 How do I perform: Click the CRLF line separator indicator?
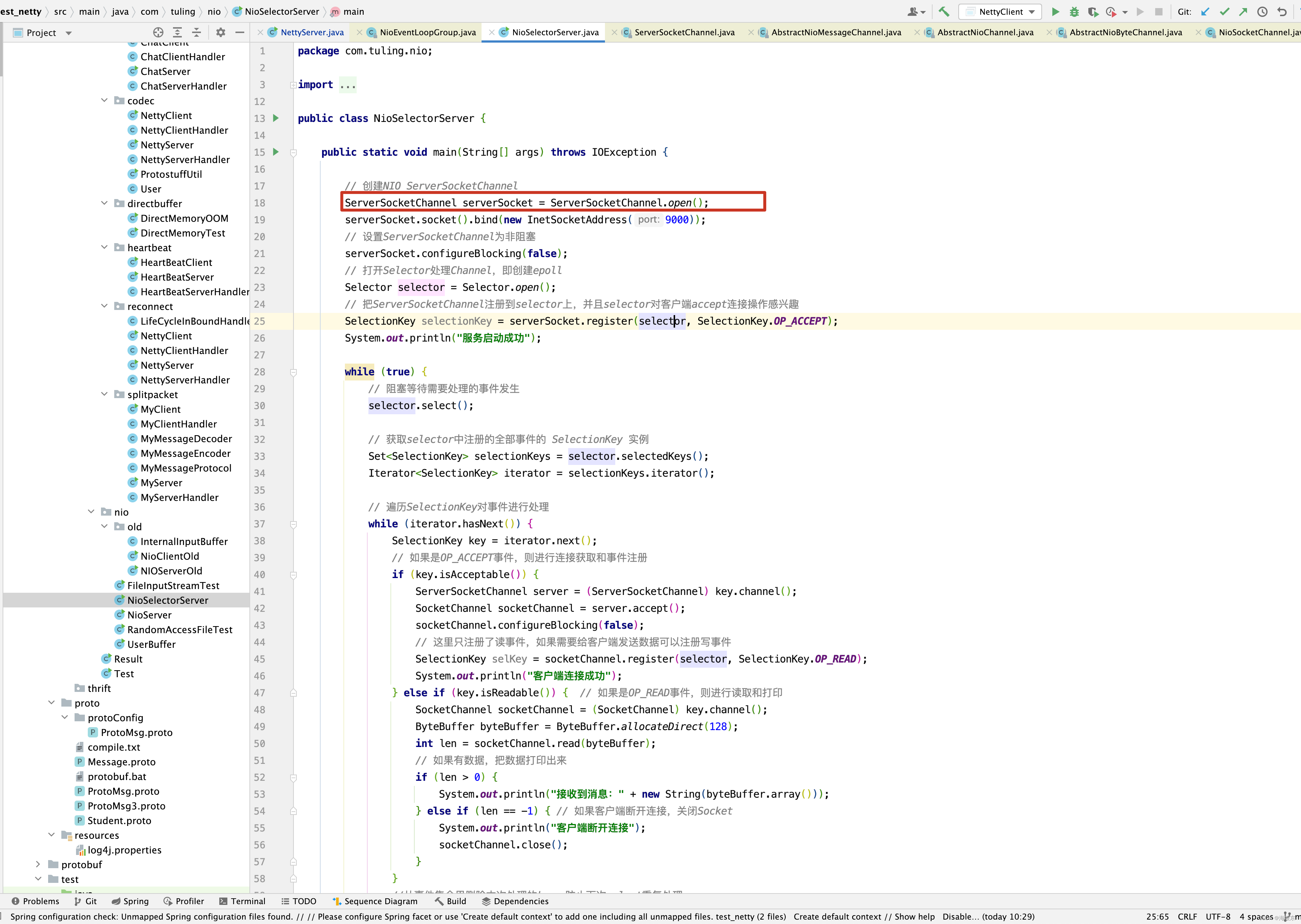[1187, 917]
